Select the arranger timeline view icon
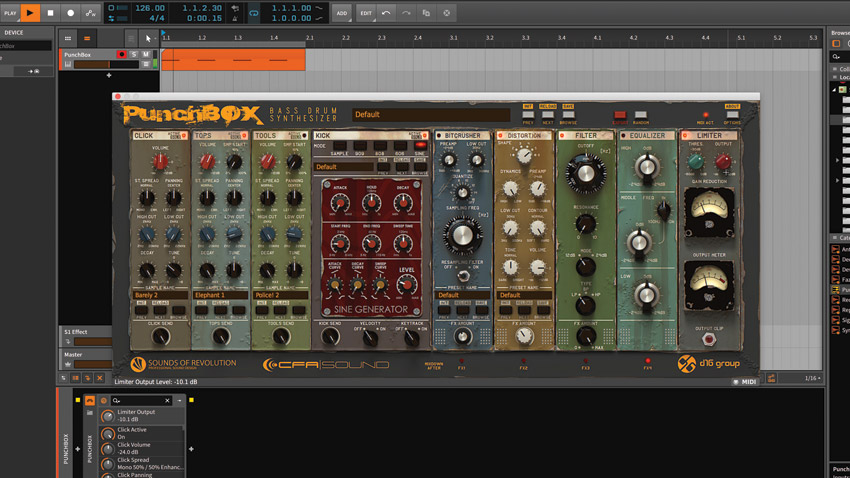The height and width of the screenshot is (478, 850). click(x=87, y=38)
